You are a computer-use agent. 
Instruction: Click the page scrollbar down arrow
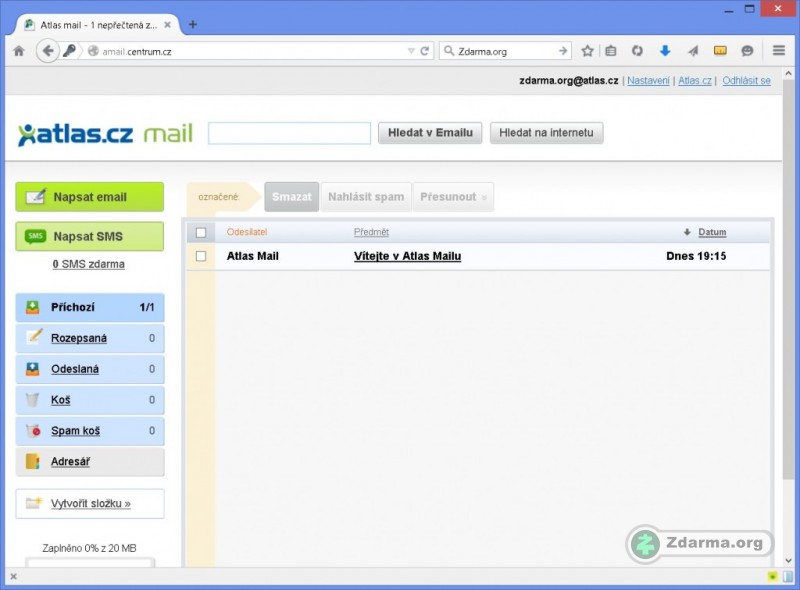pyautogui.click(x=788, y=560)
